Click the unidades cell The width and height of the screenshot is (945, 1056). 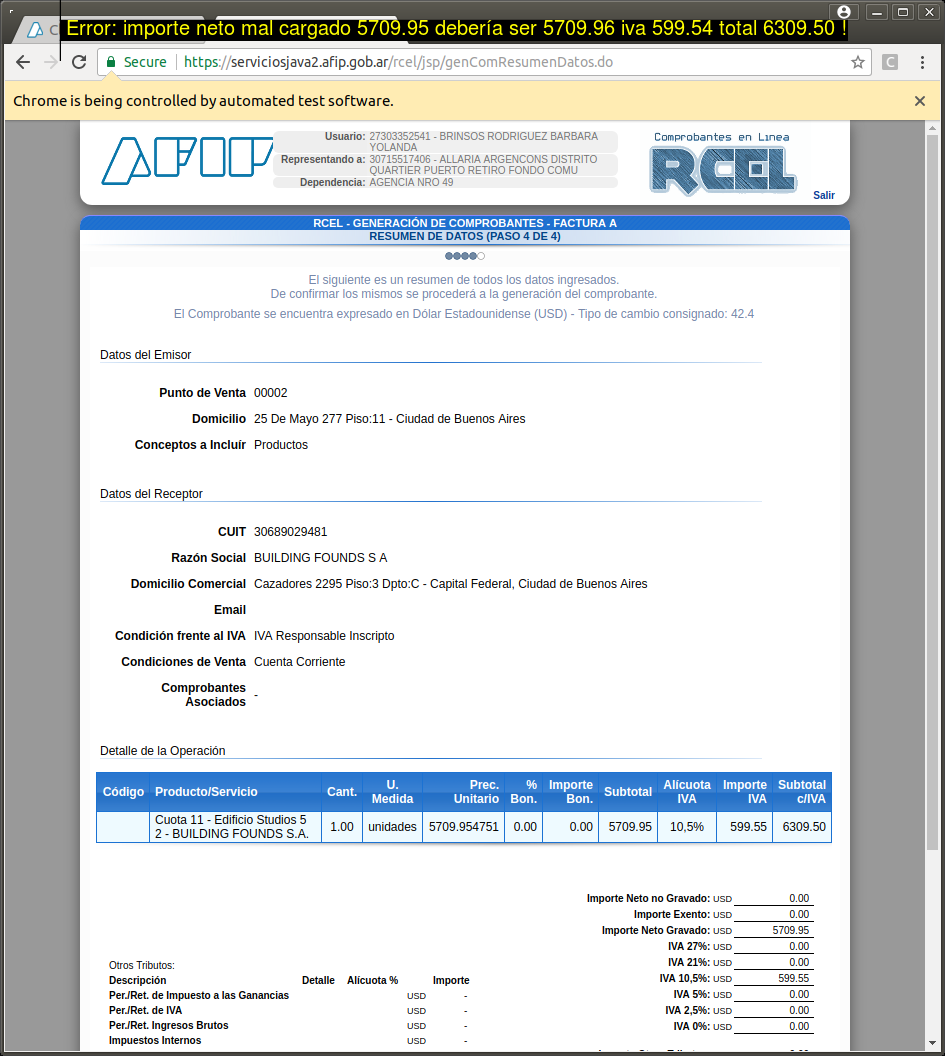[x=393, y=827]
